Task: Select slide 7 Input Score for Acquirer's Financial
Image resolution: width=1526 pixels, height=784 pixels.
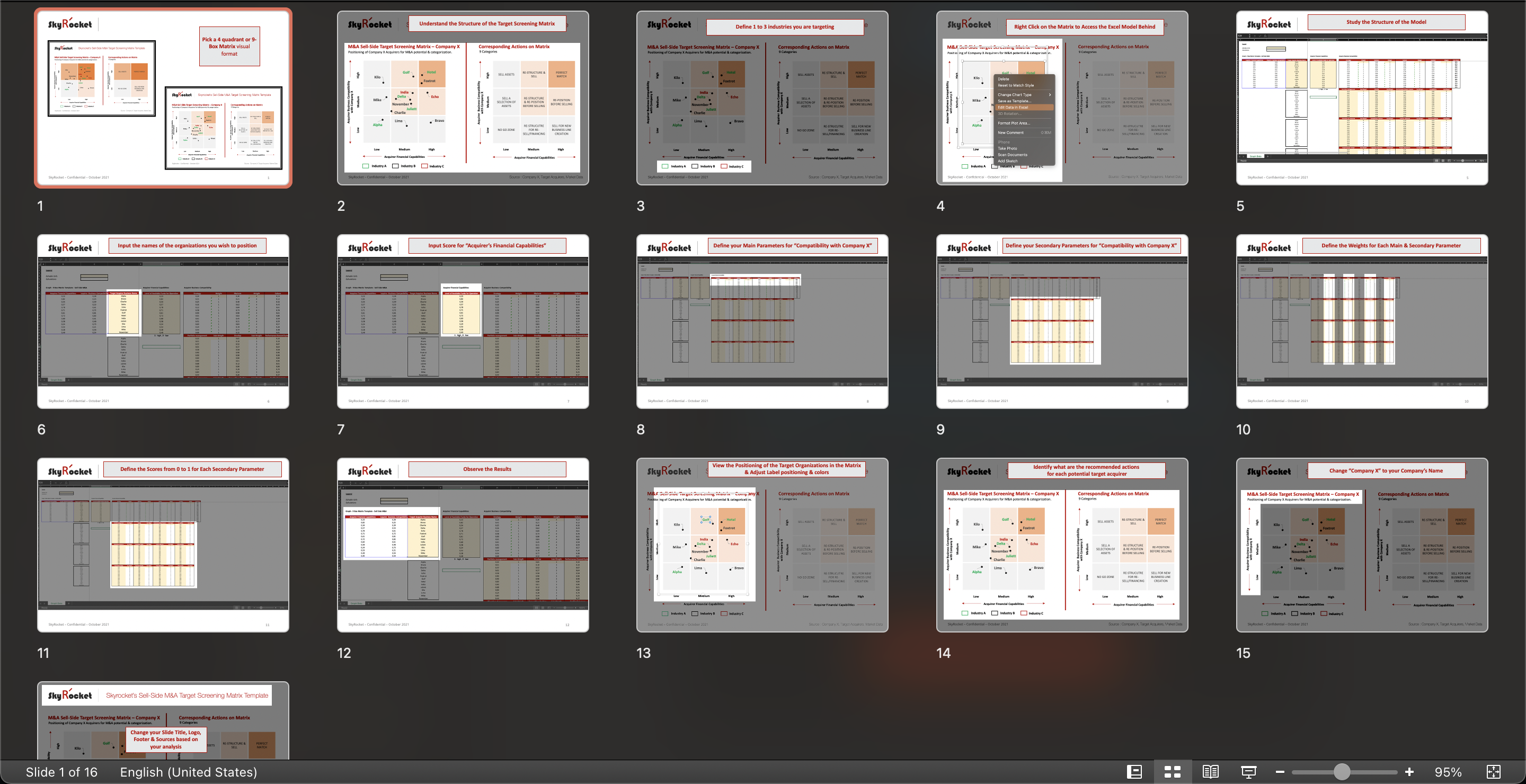Action: pos(463,322)
